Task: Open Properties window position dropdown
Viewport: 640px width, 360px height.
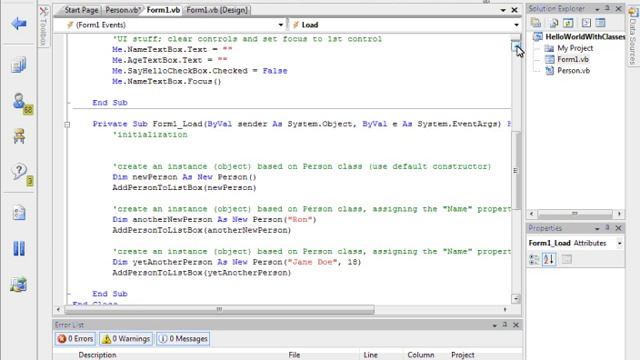Action: (x=597, y=228)
